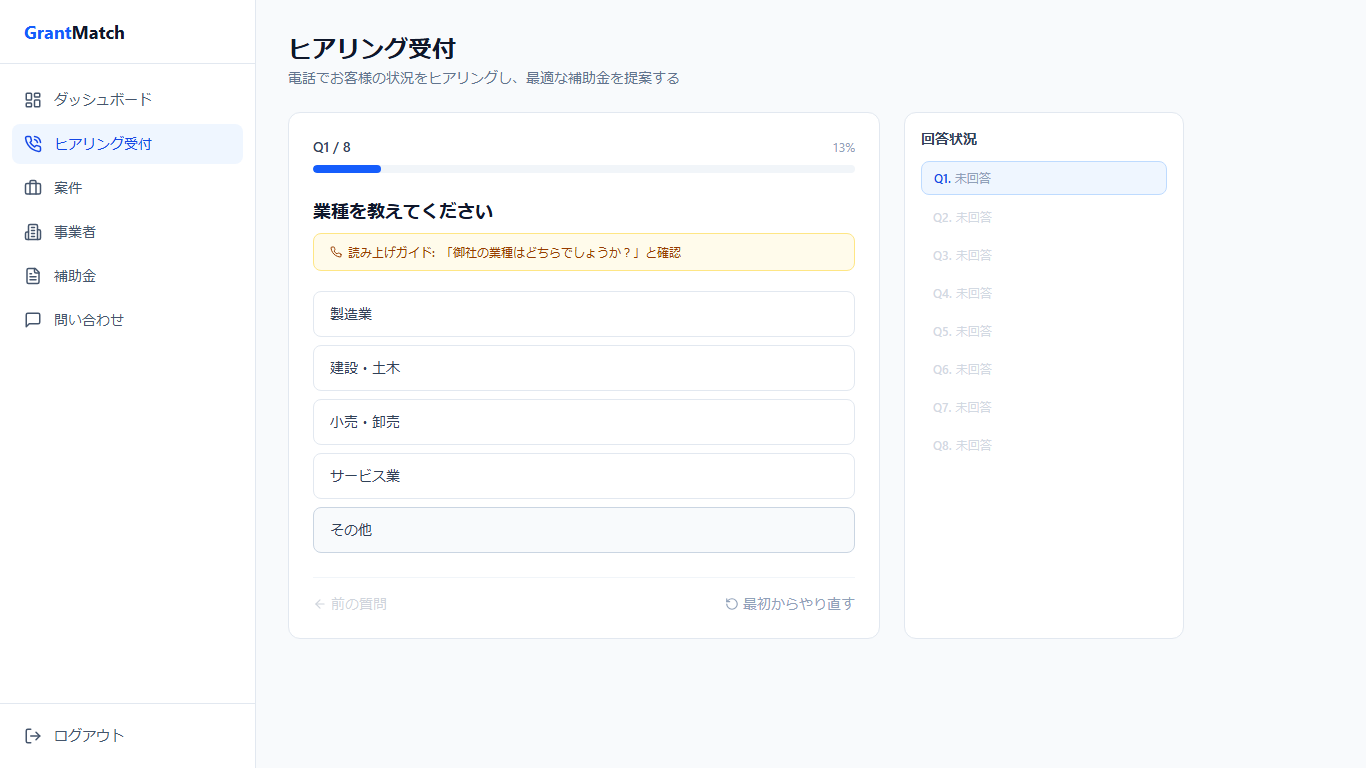Click the GrantMatch logo
Screen dimensions: 1366x768
(73, 32)
